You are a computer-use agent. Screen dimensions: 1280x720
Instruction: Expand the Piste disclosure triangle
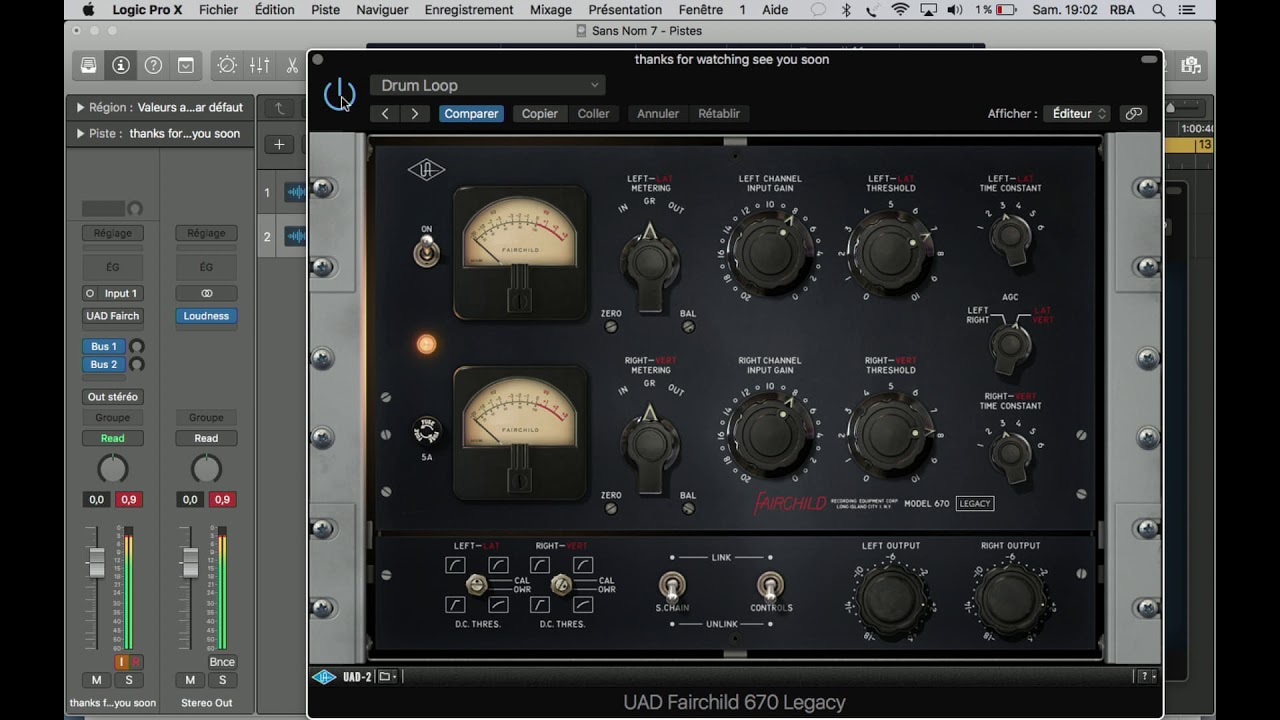click(80, 133)
